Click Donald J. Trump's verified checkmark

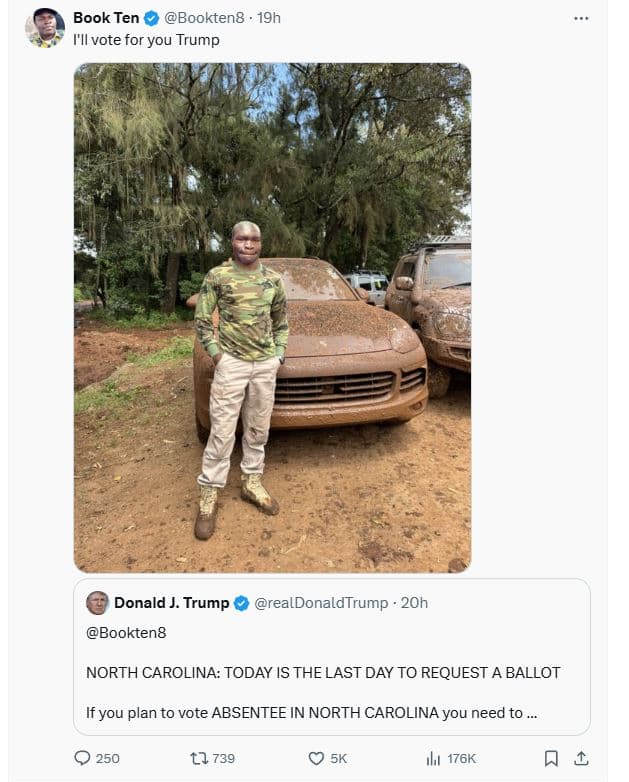pyautogui.click(x=241, y=603)
